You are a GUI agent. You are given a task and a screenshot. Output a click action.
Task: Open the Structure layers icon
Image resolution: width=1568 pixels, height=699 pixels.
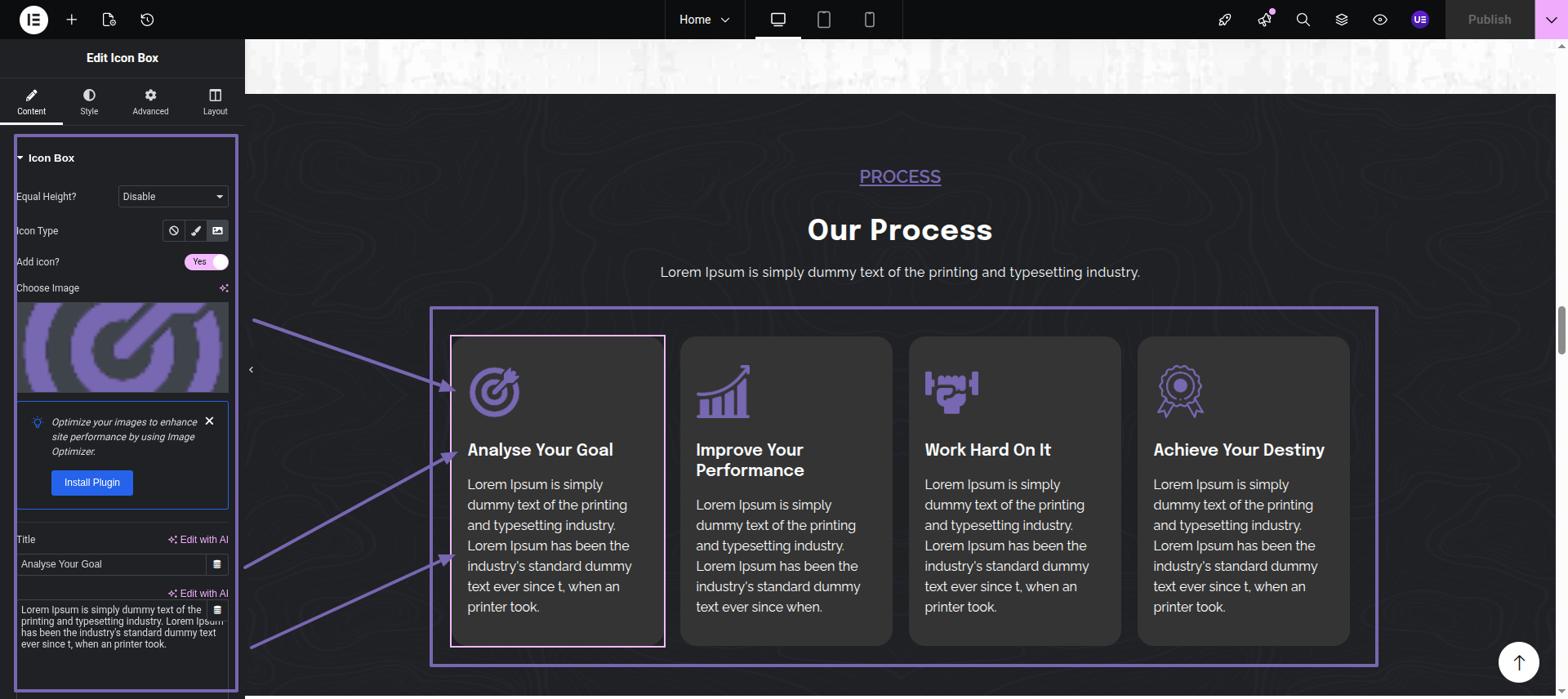1341,20
